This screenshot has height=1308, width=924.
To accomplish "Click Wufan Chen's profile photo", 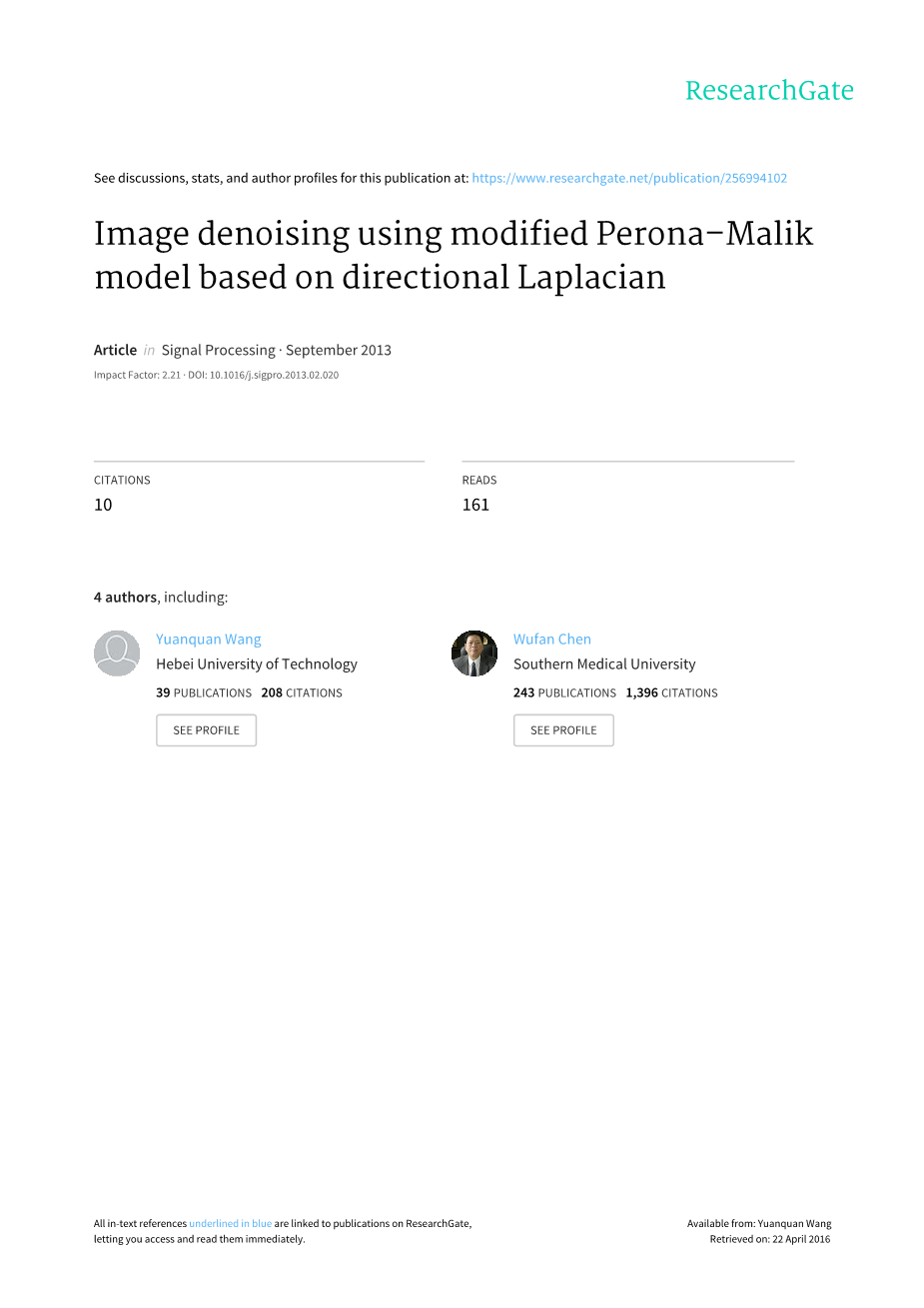I will pyautogui.click(x=474, y=654).
